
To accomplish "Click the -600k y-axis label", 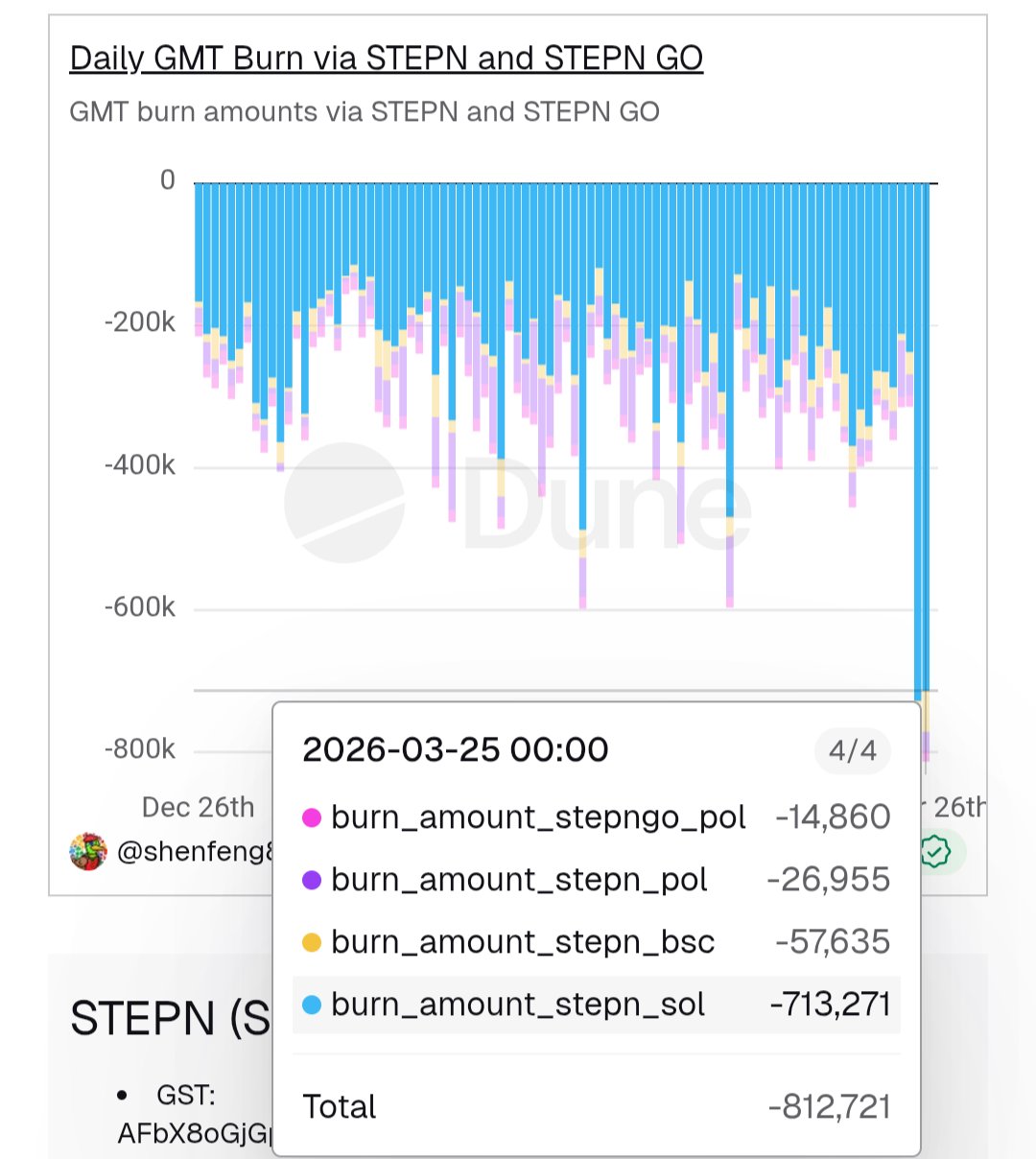I will [140, 607].
